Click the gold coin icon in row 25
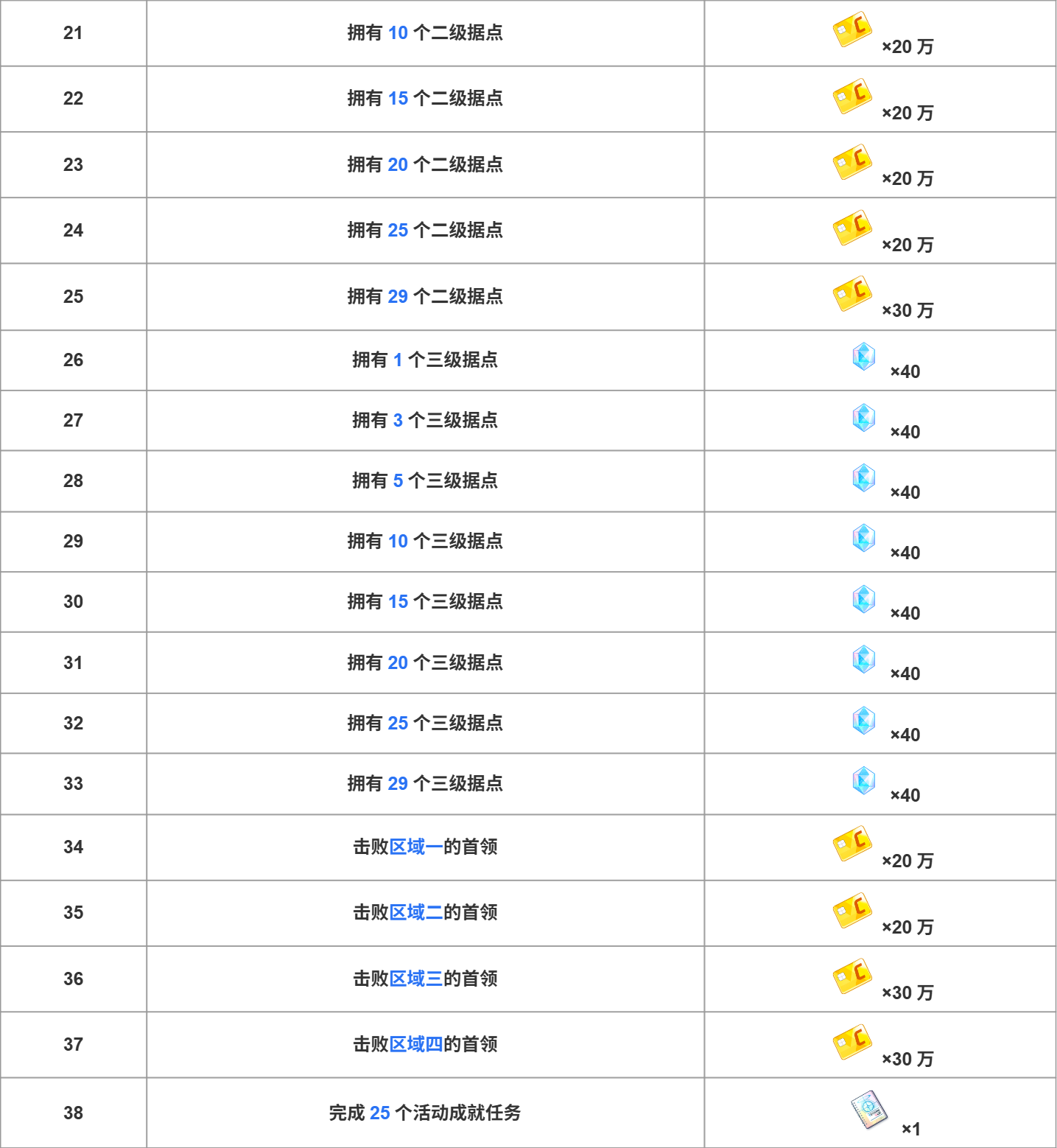 tap(852, 294)
